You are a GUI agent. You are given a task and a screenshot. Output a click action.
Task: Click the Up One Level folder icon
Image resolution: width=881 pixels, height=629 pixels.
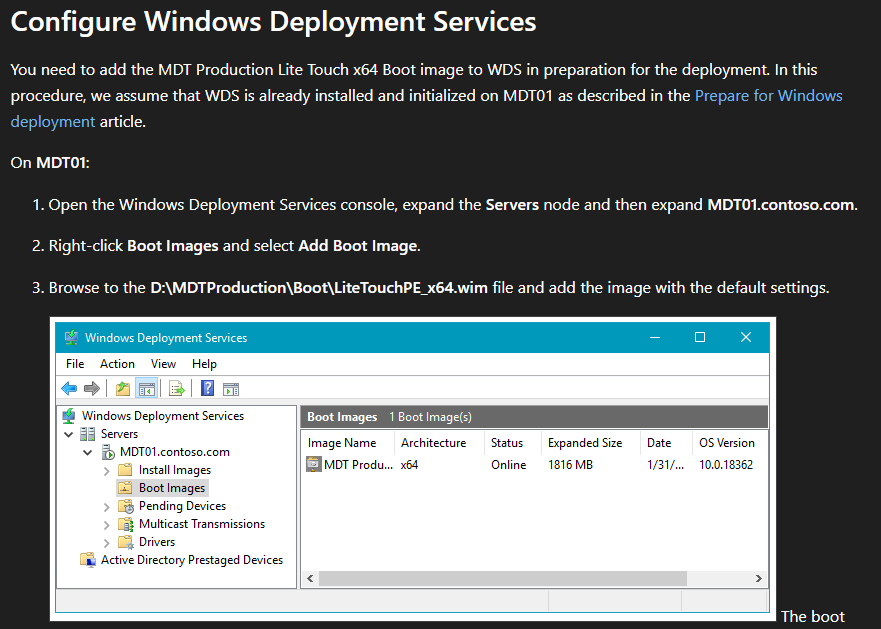122,389
